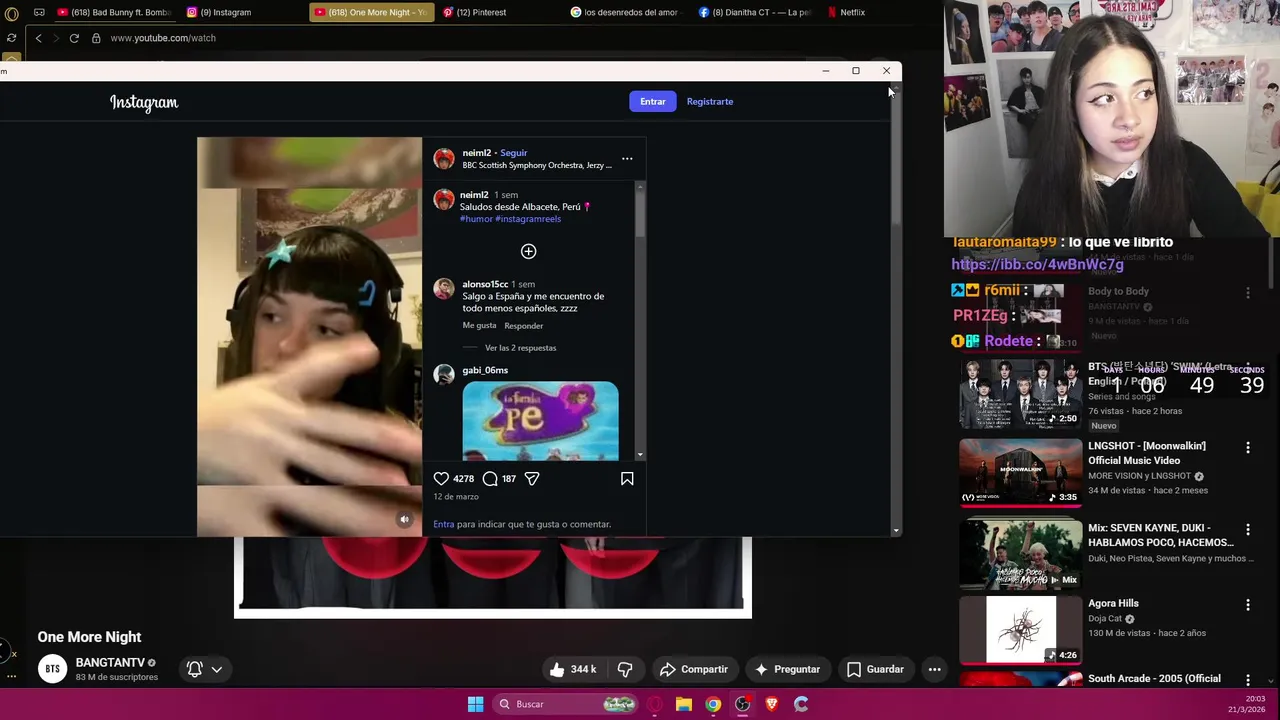This screenshot has width=1280, height=720.
Task: Like alonso15cc's comment with Me gusta
Action: [479, 325]
